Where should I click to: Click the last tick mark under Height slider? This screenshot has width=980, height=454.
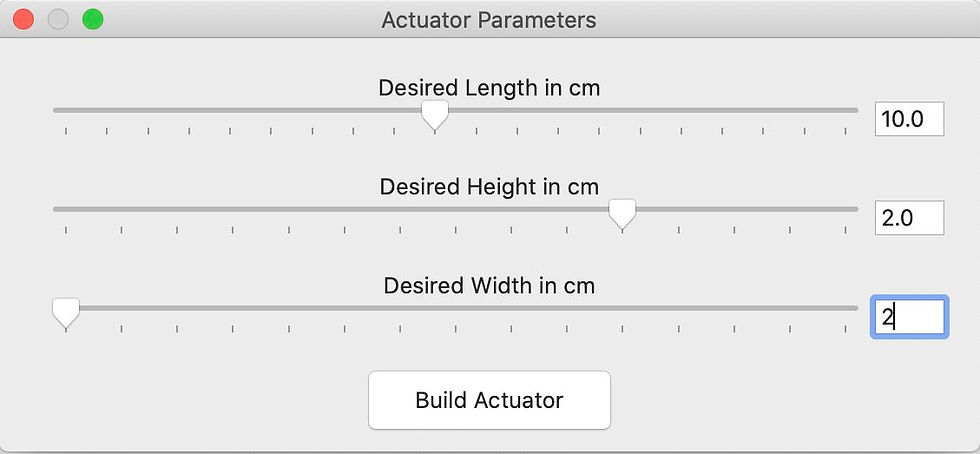[846, 230]
